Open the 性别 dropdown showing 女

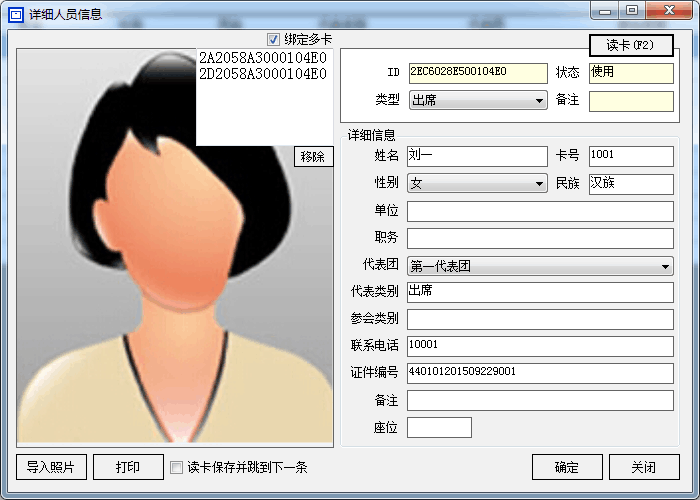click(x=478, y=183)
